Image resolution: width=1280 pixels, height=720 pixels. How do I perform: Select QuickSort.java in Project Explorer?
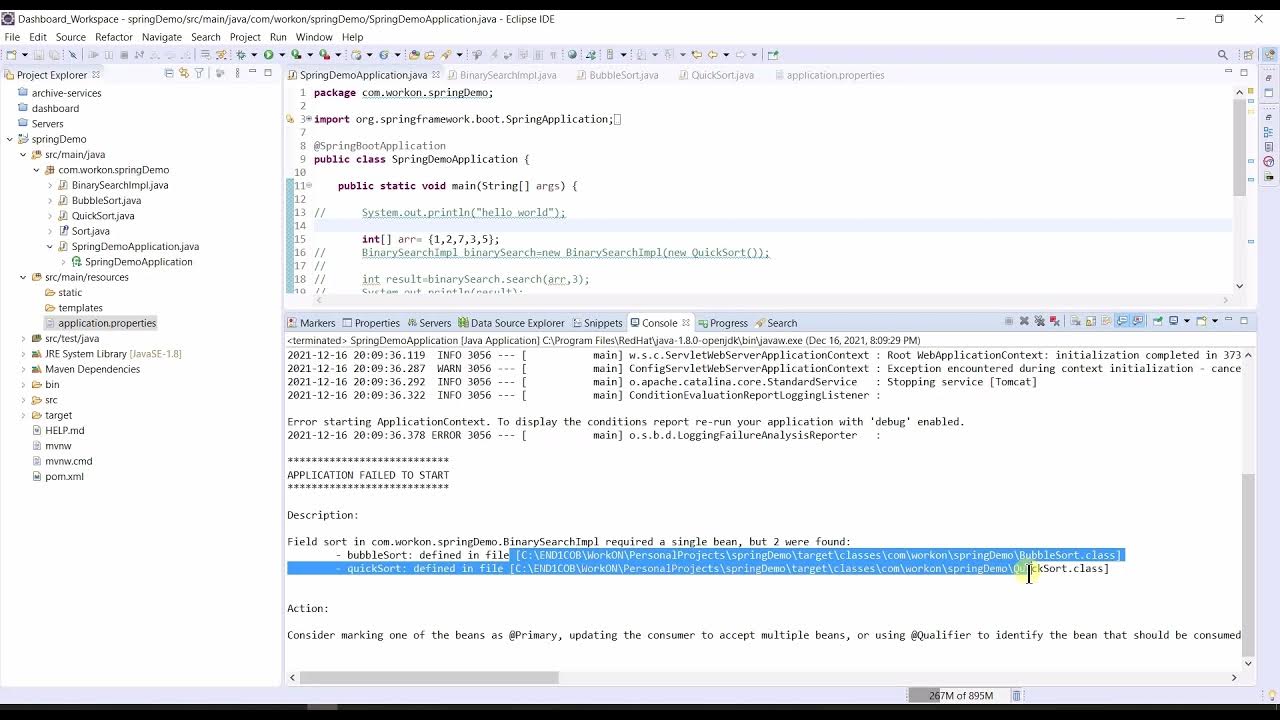(103, 216)
